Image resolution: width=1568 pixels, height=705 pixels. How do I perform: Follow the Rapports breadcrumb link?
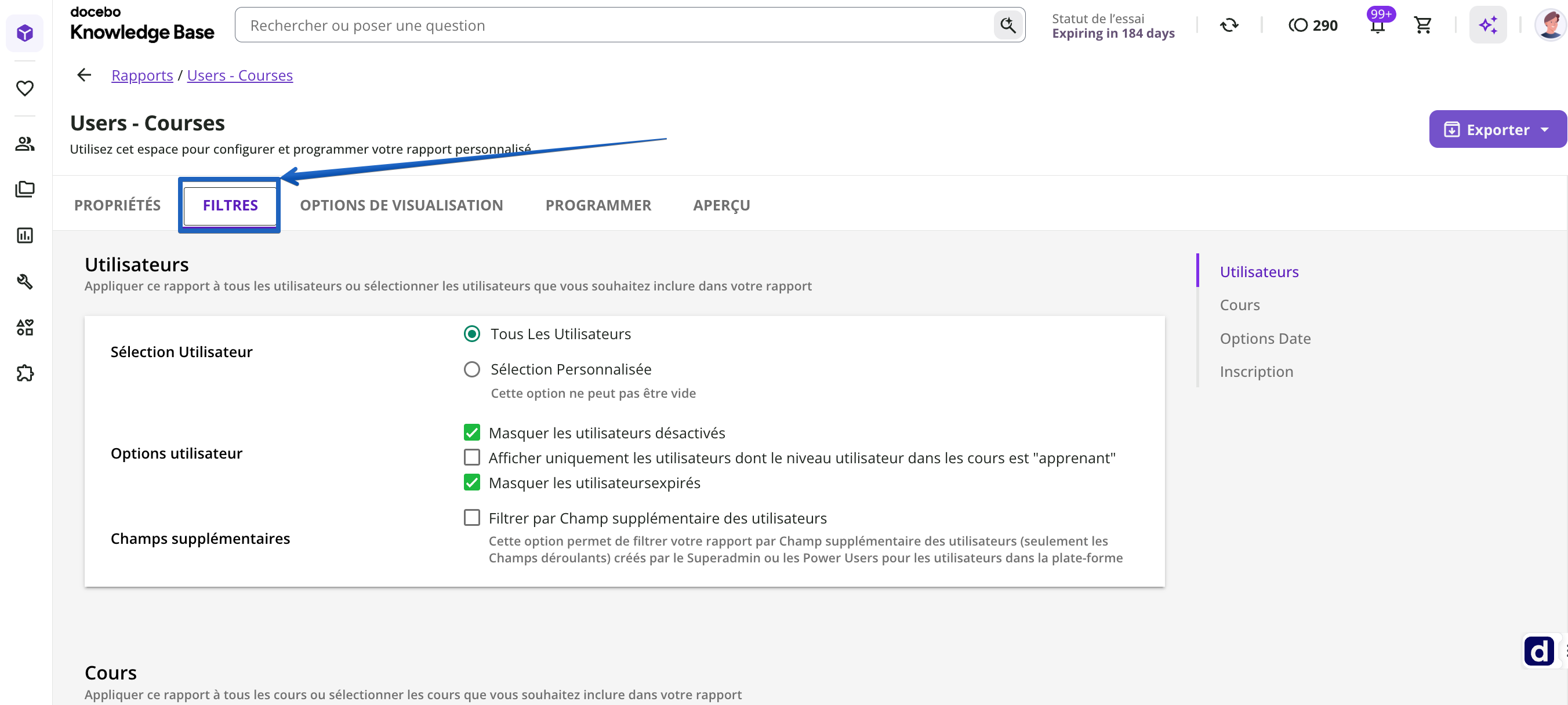143,75
